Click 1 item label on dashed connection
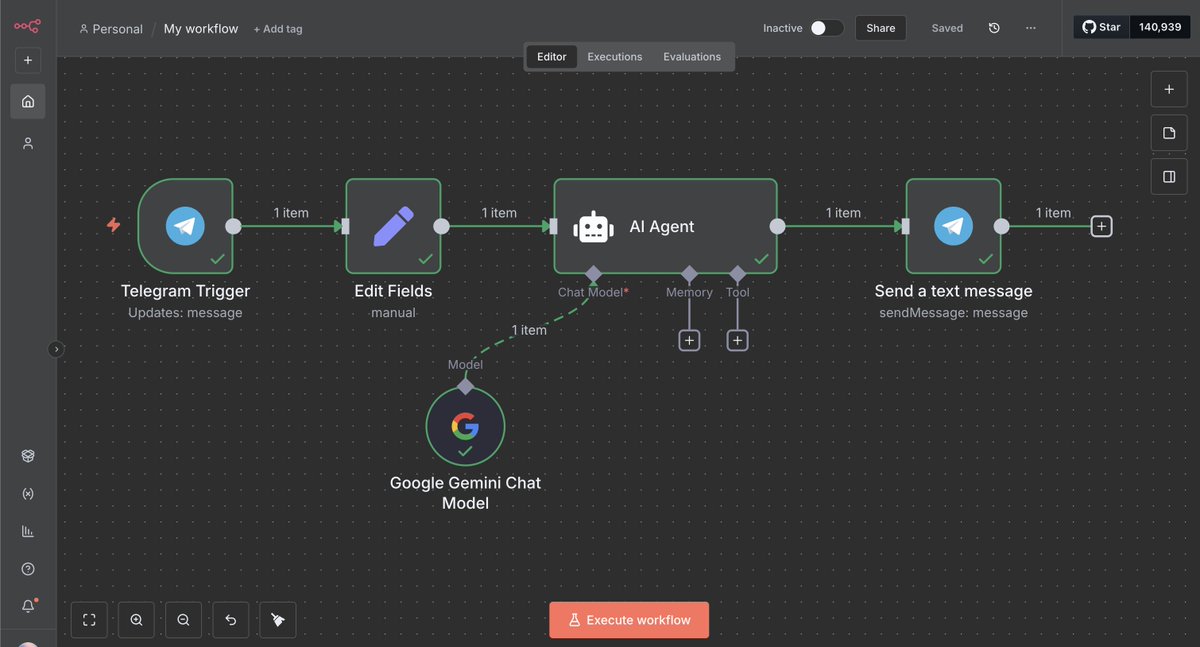 click(x=529, y=330)
